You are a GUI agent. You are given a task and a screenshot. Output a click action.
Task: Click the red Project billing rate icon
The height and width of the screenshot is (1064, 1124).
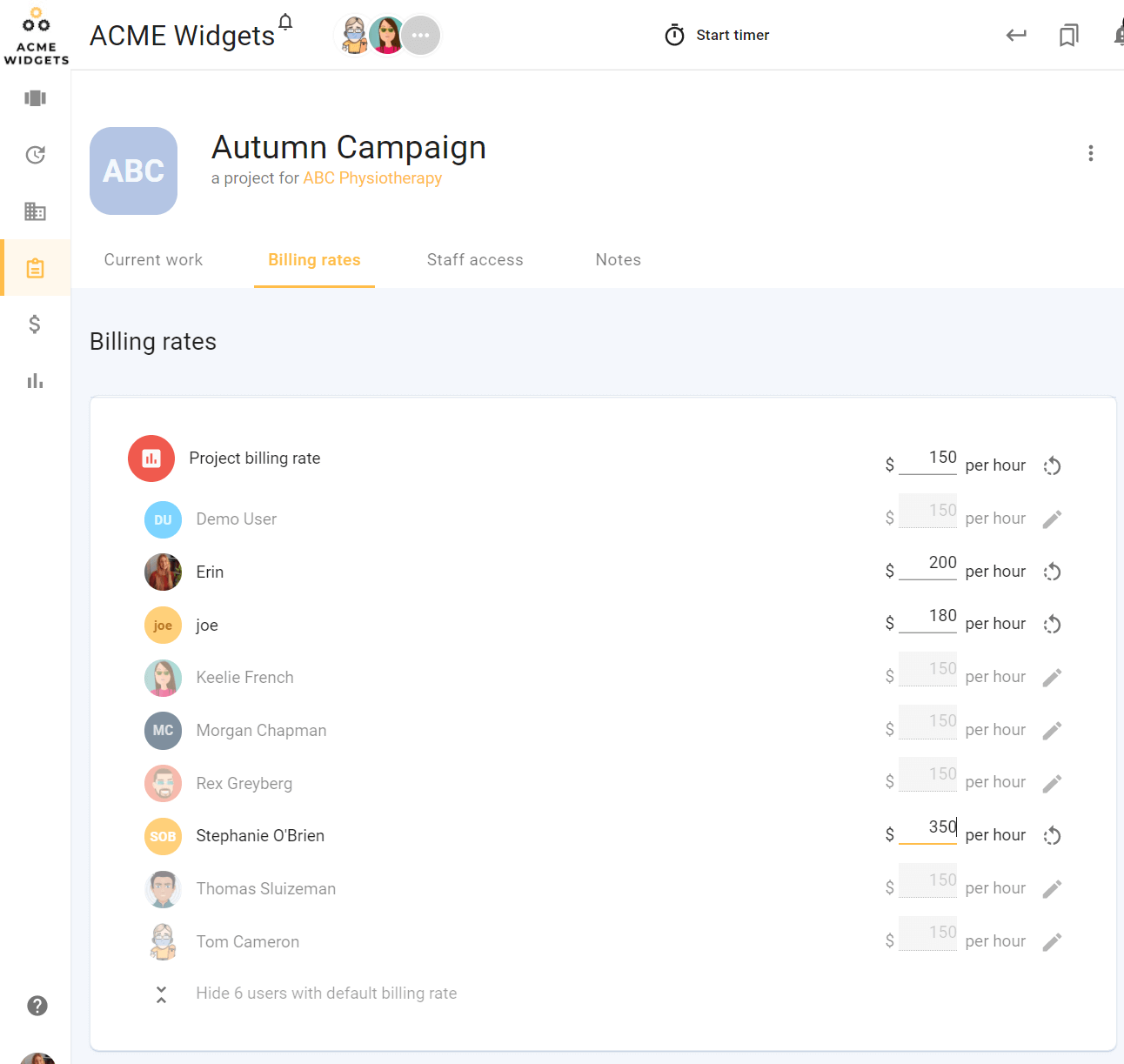pos(151,458)
